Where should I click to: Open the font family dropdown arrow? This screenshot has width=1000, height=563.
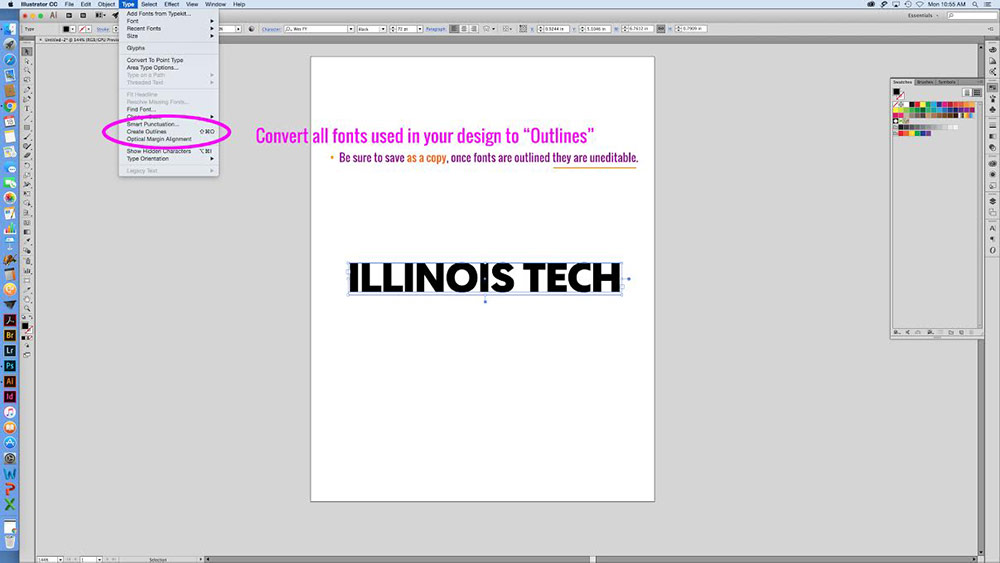(x=350, y=29)
